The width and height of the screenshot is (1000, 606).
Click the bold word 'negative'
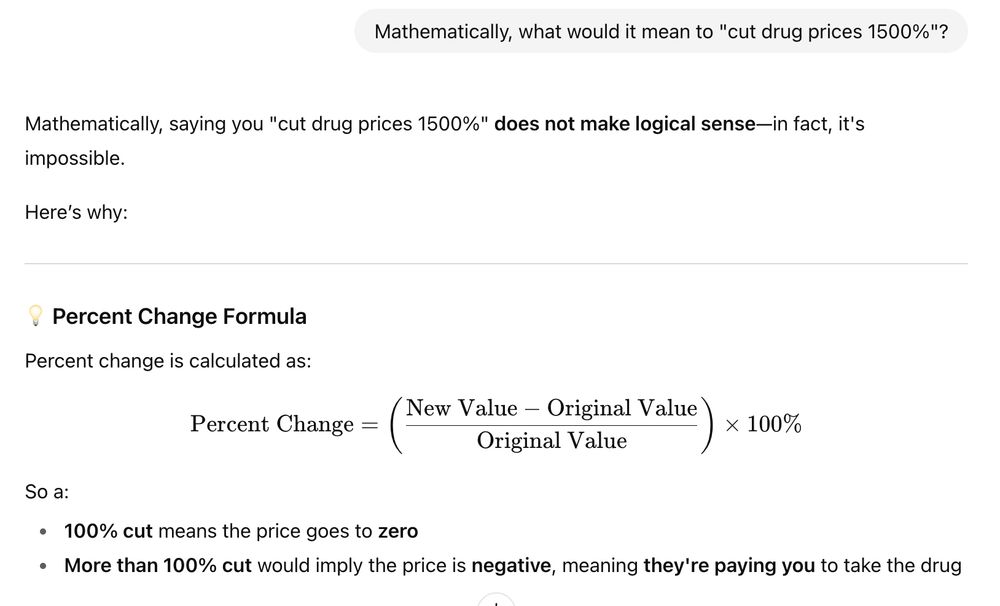point(511,566)
